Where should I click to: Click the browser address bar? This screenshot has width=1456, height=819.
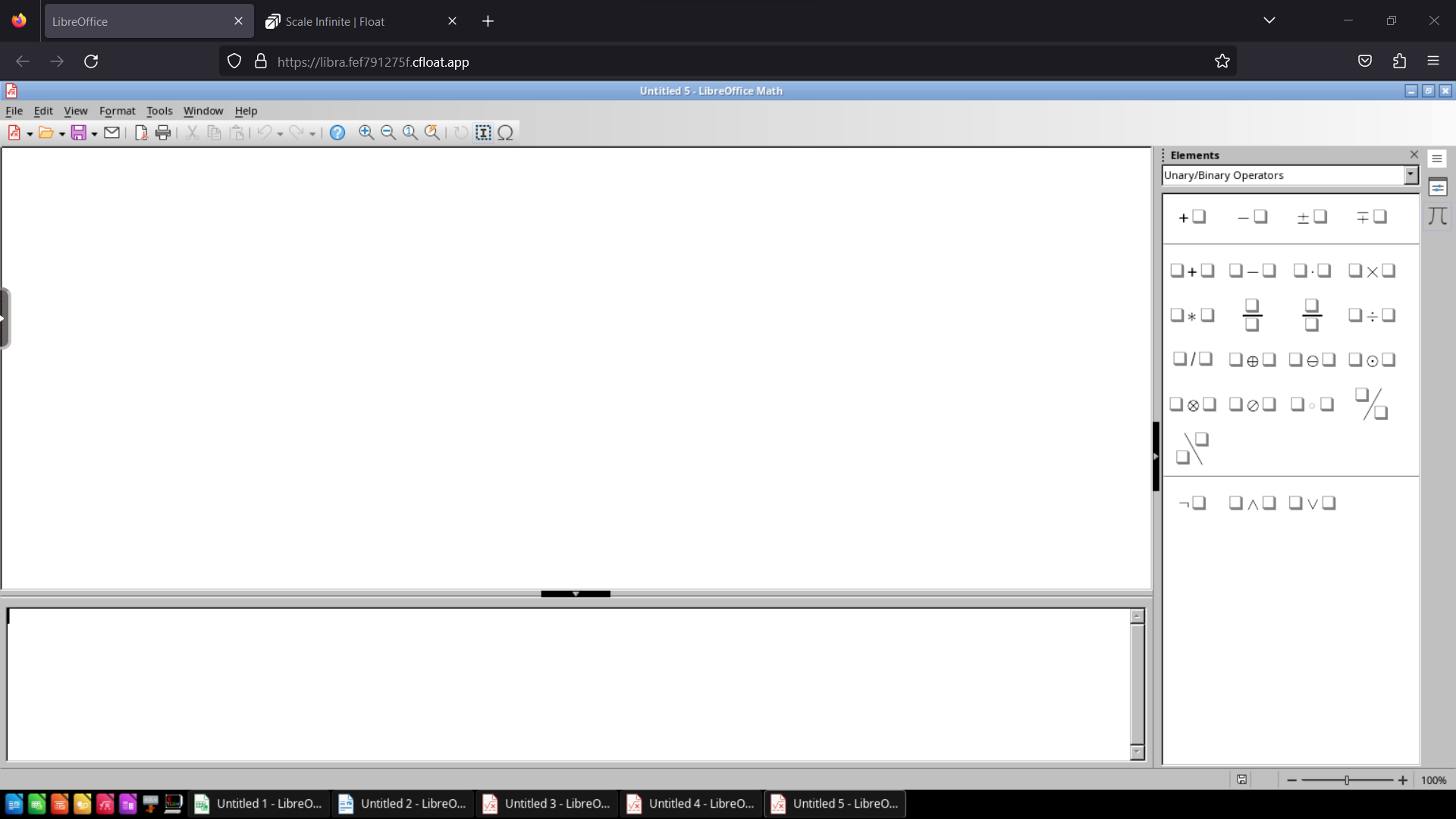coord(728,61)
